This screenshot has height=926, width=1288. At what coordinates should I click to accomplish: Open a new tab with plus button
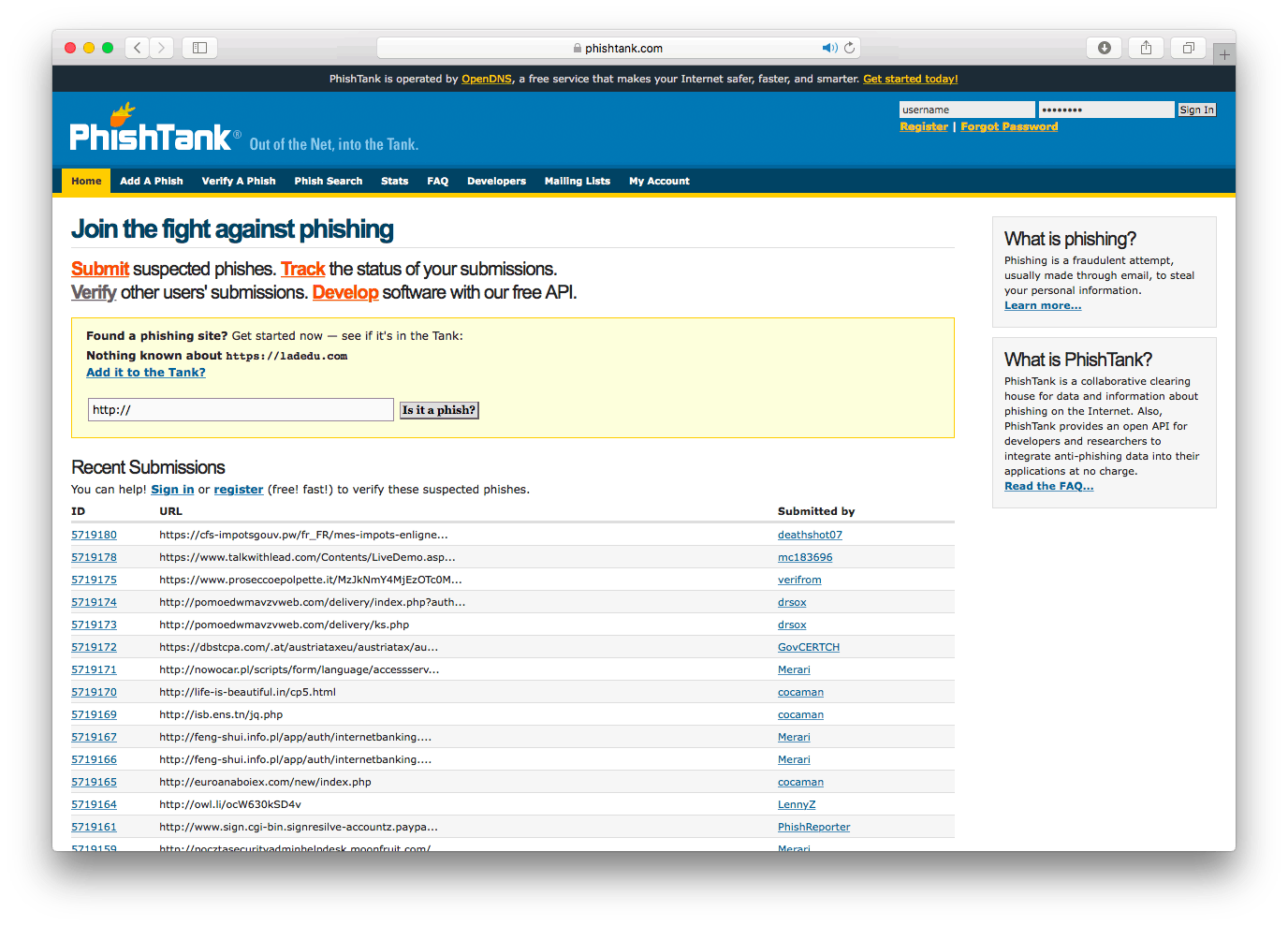click(x=1224, y=54)
